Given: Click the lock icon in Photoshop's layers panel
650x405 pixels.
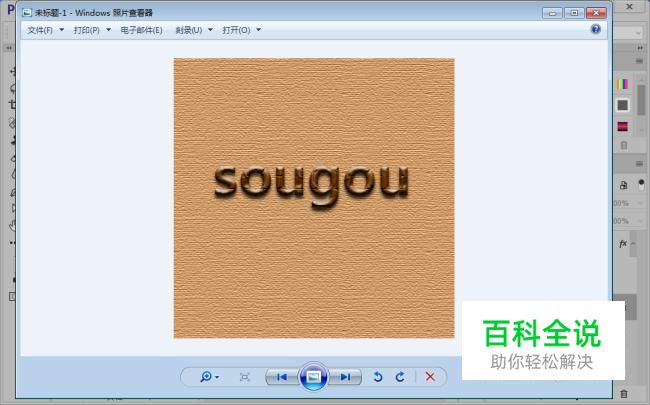Looking at the screenshot, I should tap(623, 185).
